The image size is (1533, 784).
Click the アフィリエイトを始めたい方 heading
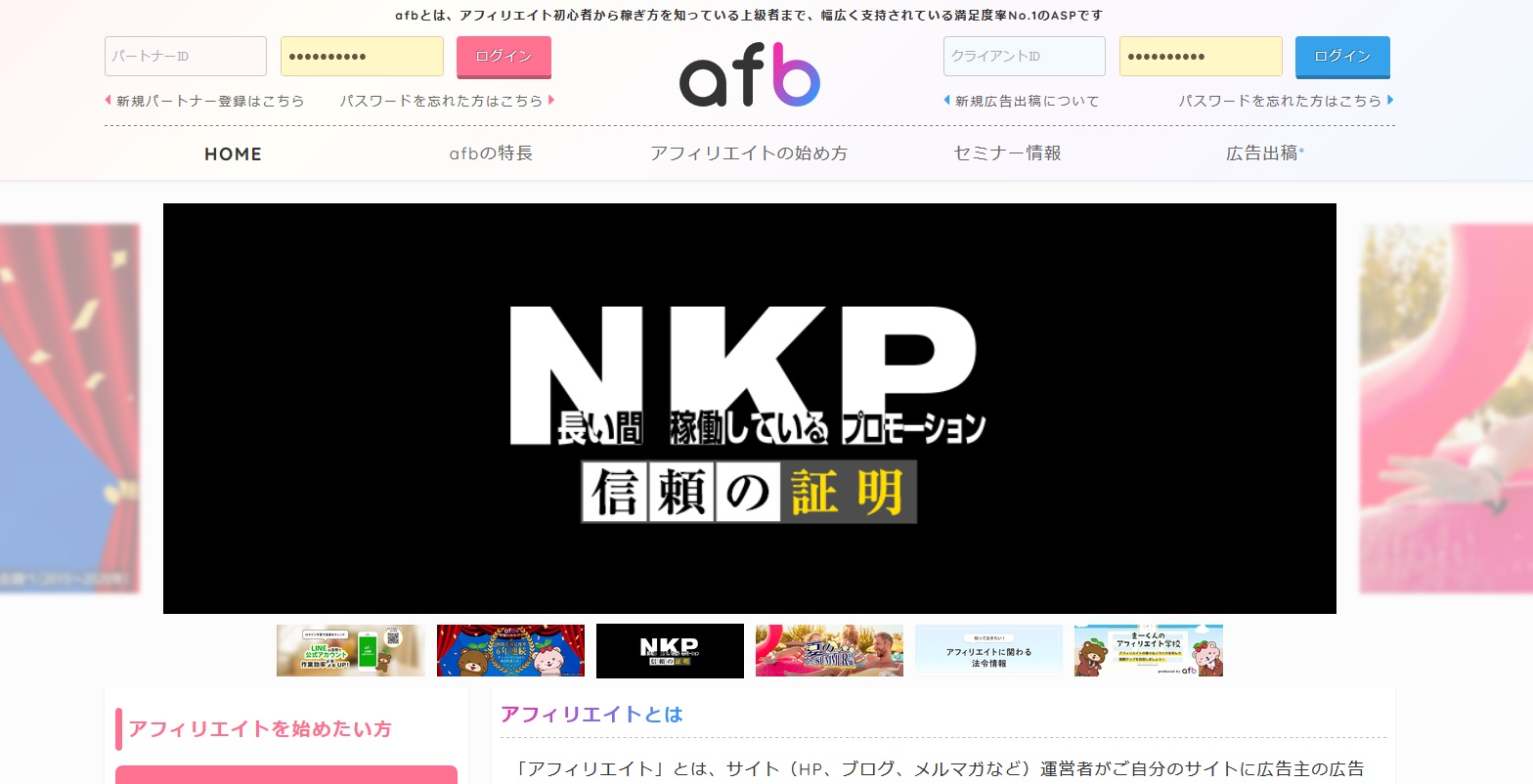click(260, 729)
